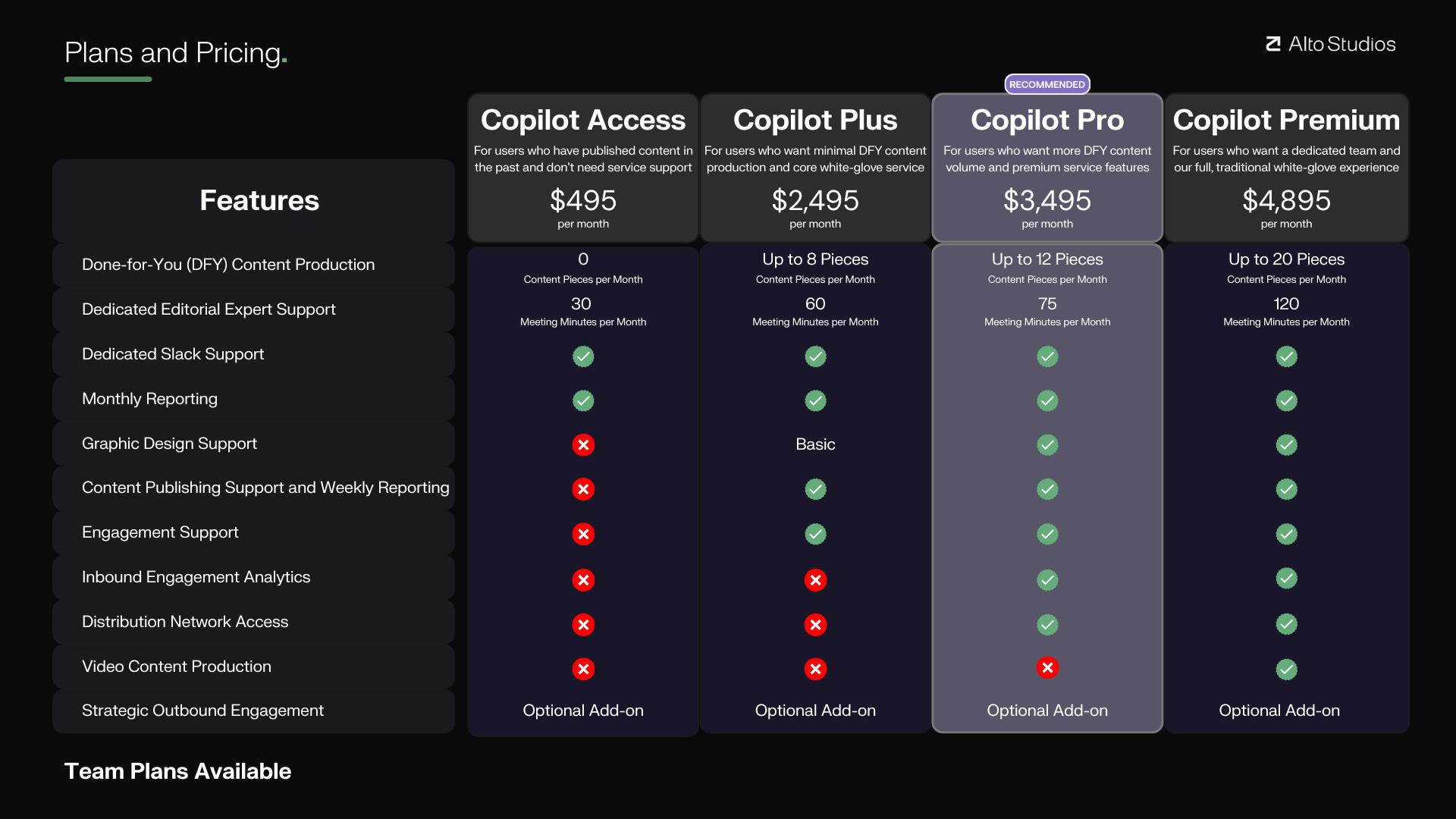The image size is (1456, 819).
Task: Click Team Plans Available text
Action: 177,771
